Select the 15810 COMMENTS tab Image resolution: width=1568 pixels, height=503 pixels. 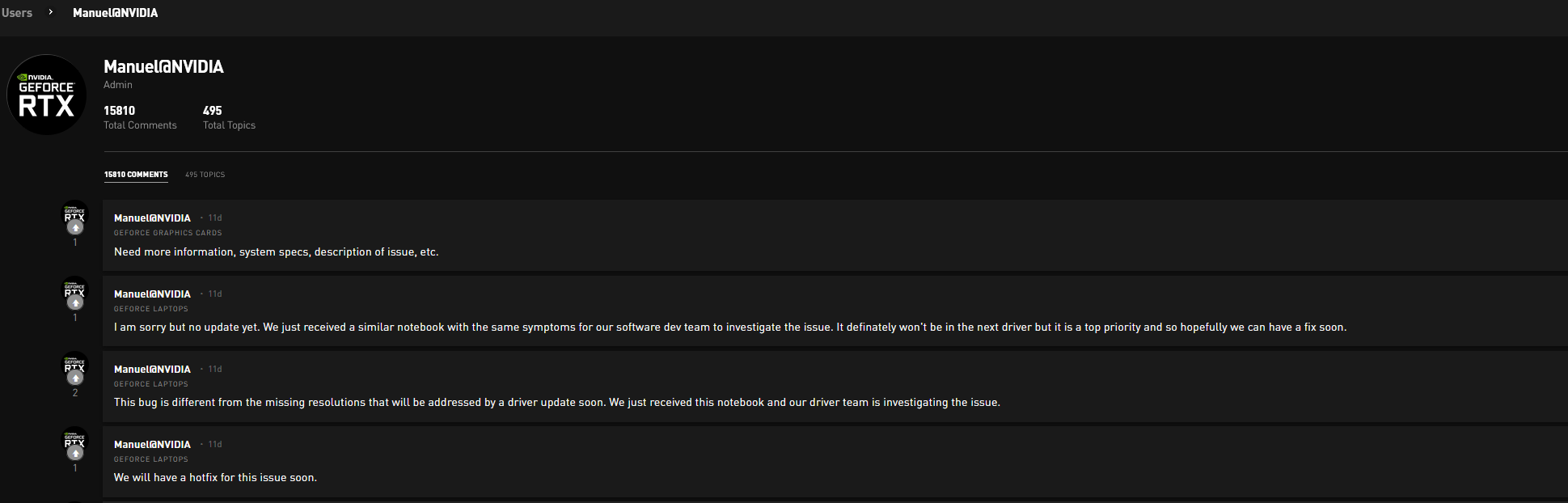136,174
